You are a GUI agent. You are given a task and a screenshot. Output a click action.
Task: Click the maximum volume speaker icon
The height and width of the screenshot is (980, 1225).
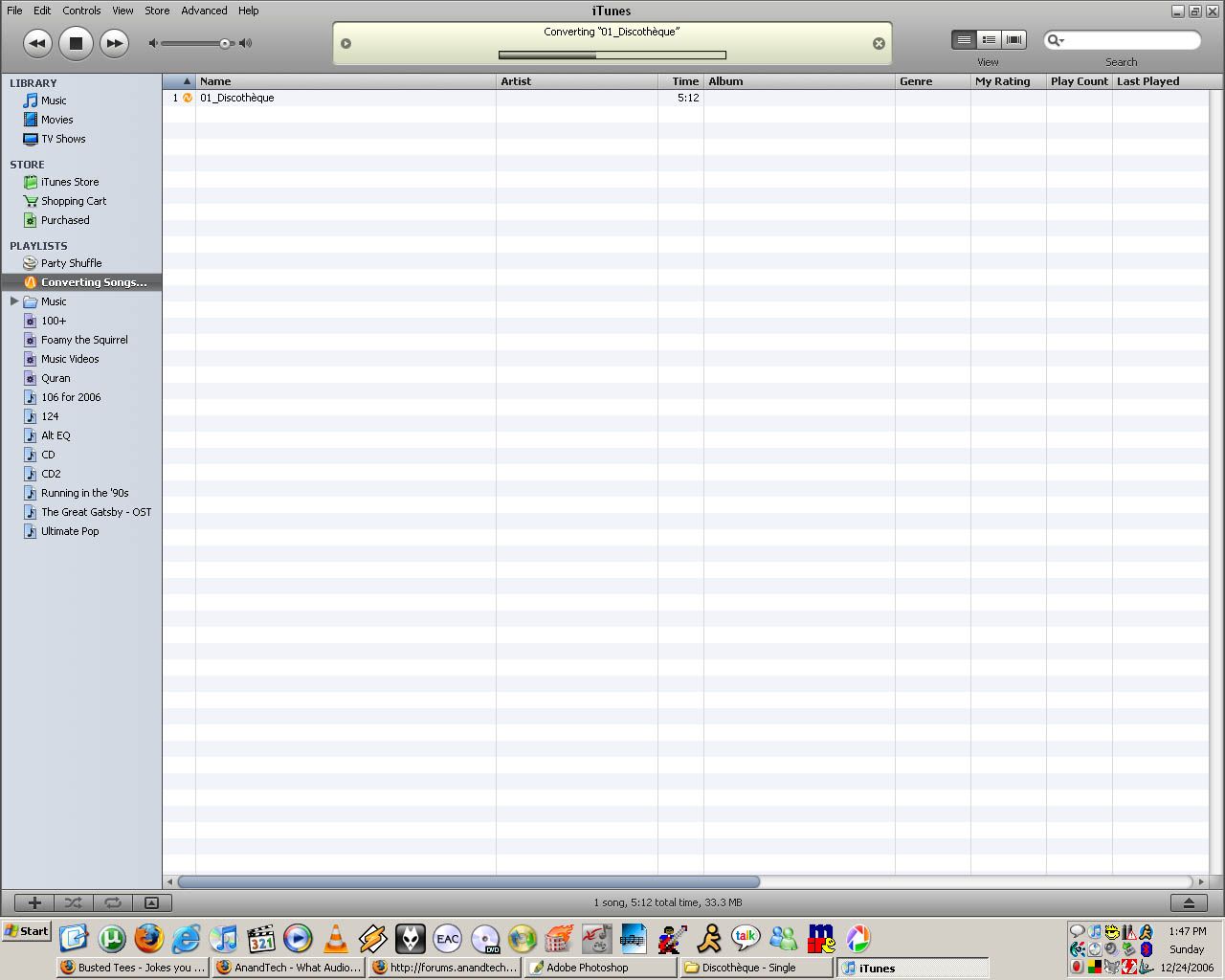pos(246,43)
